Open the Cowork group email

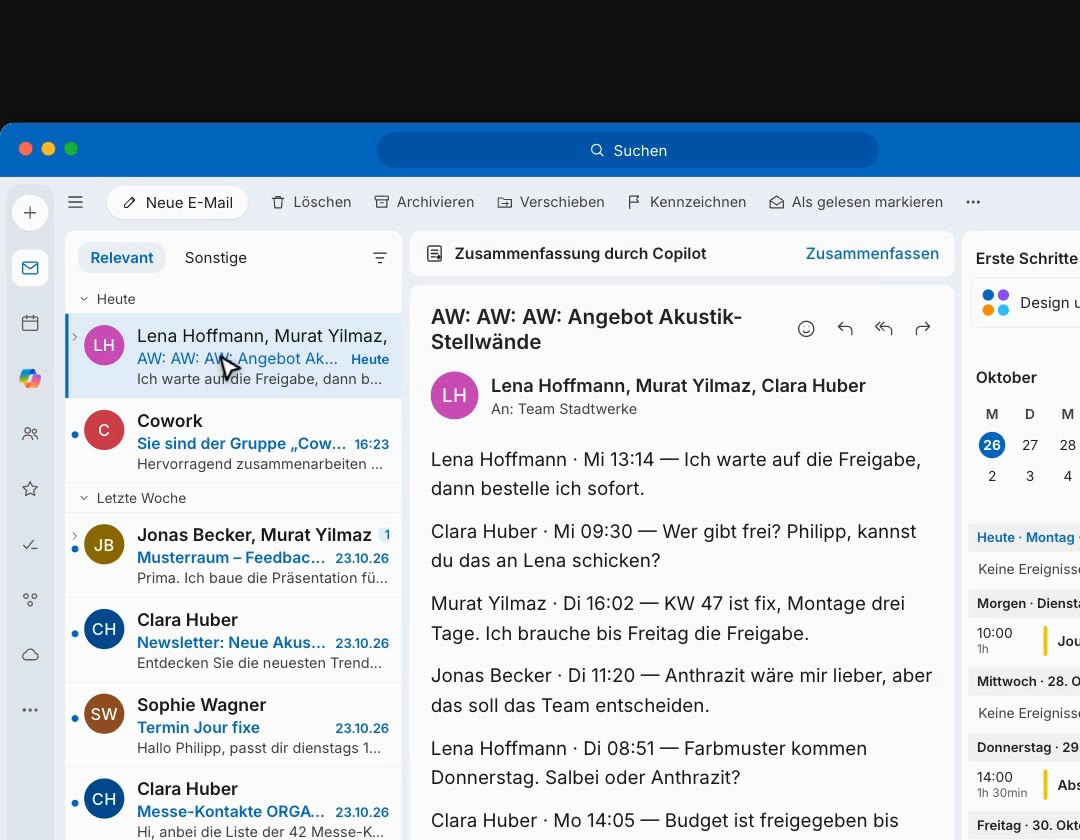click(x=234, y=442)
